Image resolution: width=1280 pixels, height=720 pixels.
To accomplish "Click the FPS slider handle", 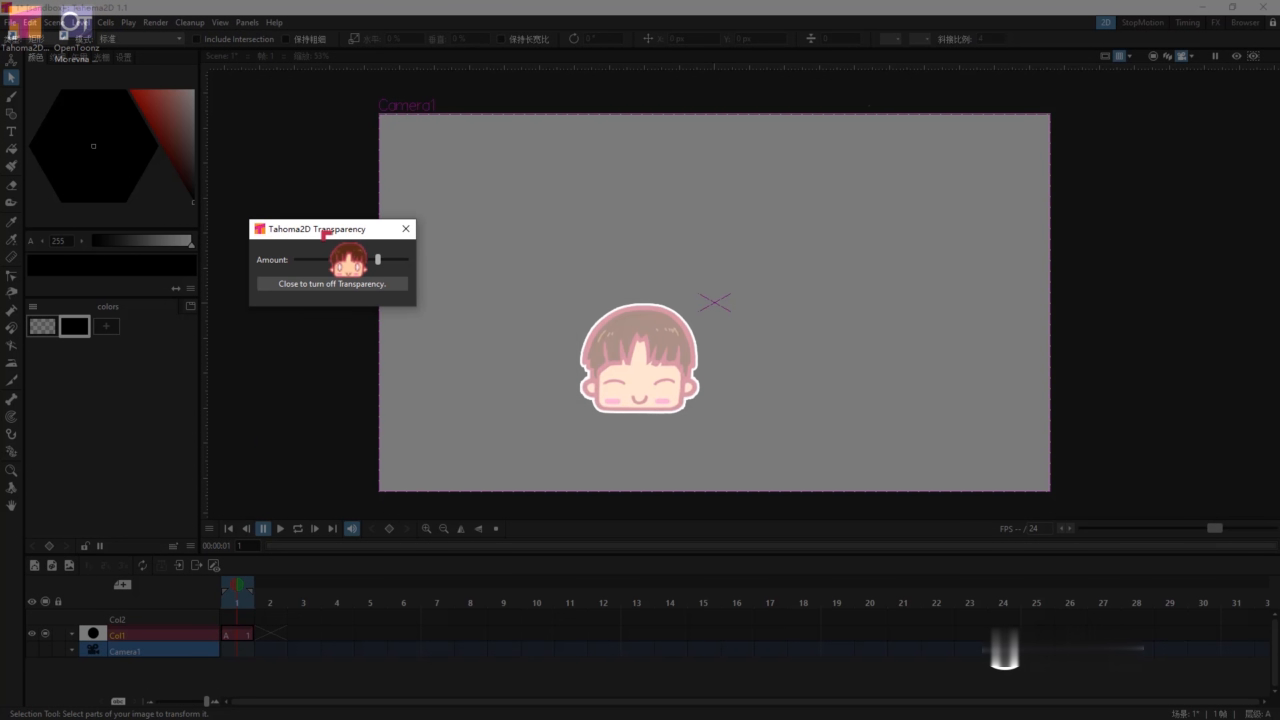I will (x=1214, y=528).
